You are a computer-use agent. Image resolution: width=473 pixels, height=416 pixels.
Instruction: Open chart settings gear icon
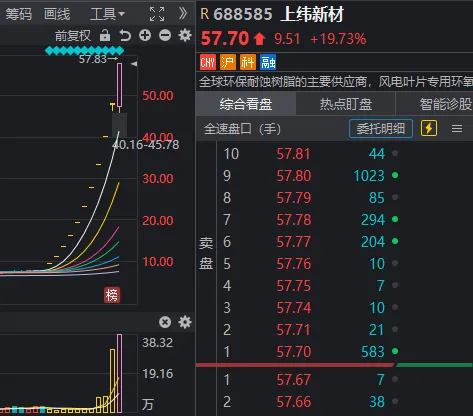click(x=185, y=35)
